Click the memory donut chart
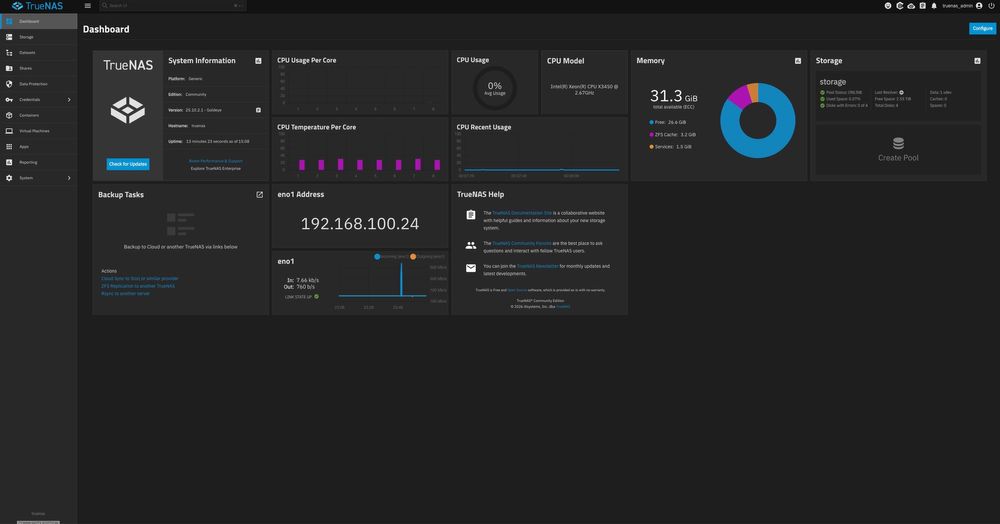 click(758, 120)
